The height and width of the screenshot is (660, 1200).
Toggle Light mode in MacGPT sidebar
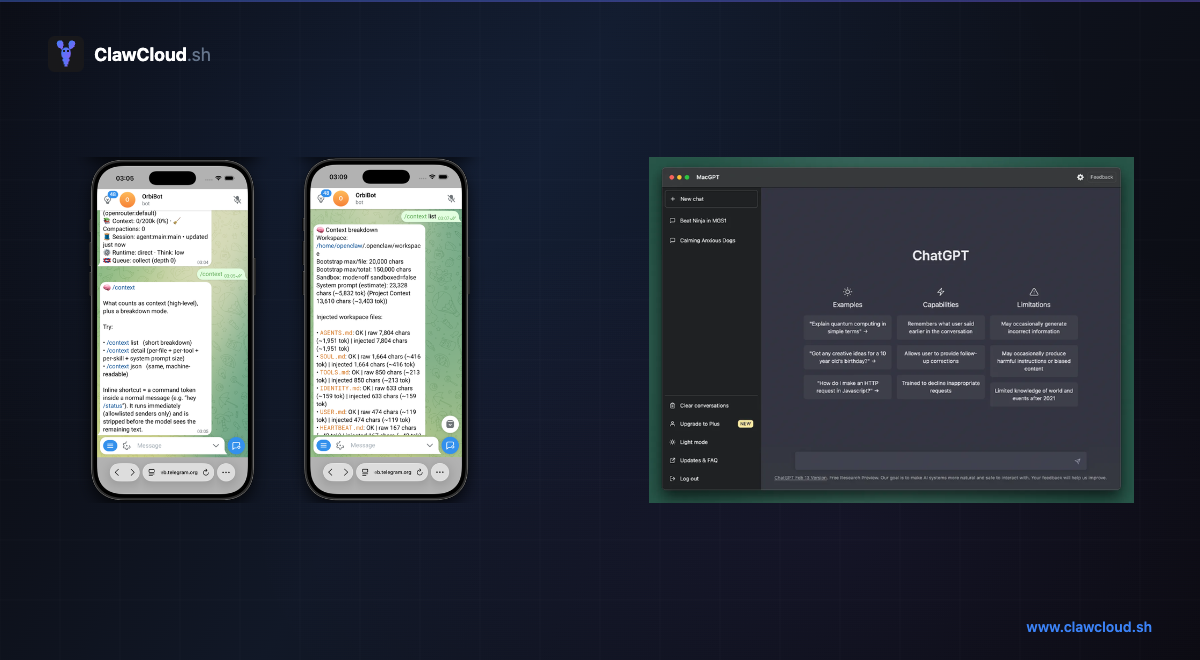click(693, 442)
